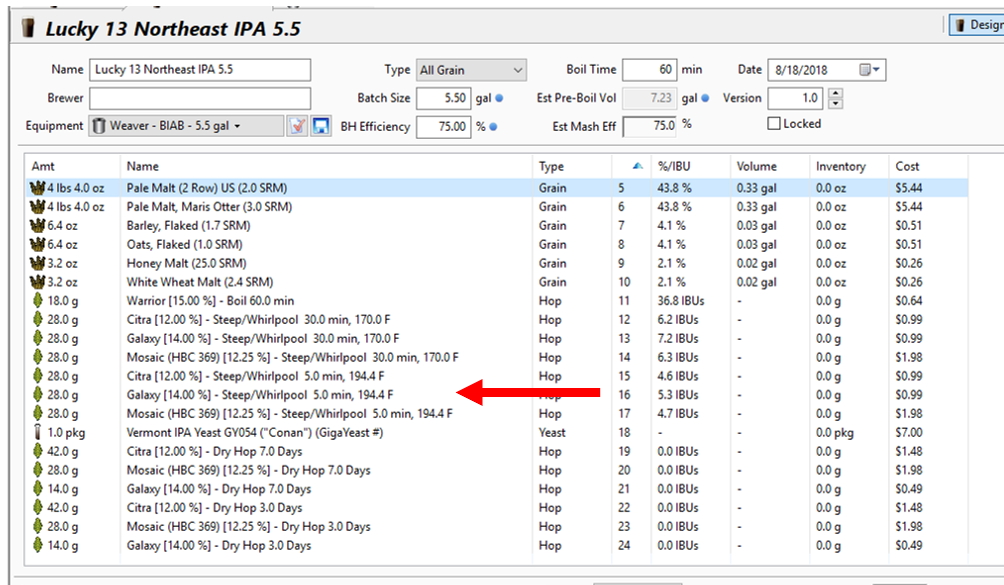Click yeast vial icon for Vermont IPA Yeast
Screen dimensions: 1004x585
click(37, 432)
